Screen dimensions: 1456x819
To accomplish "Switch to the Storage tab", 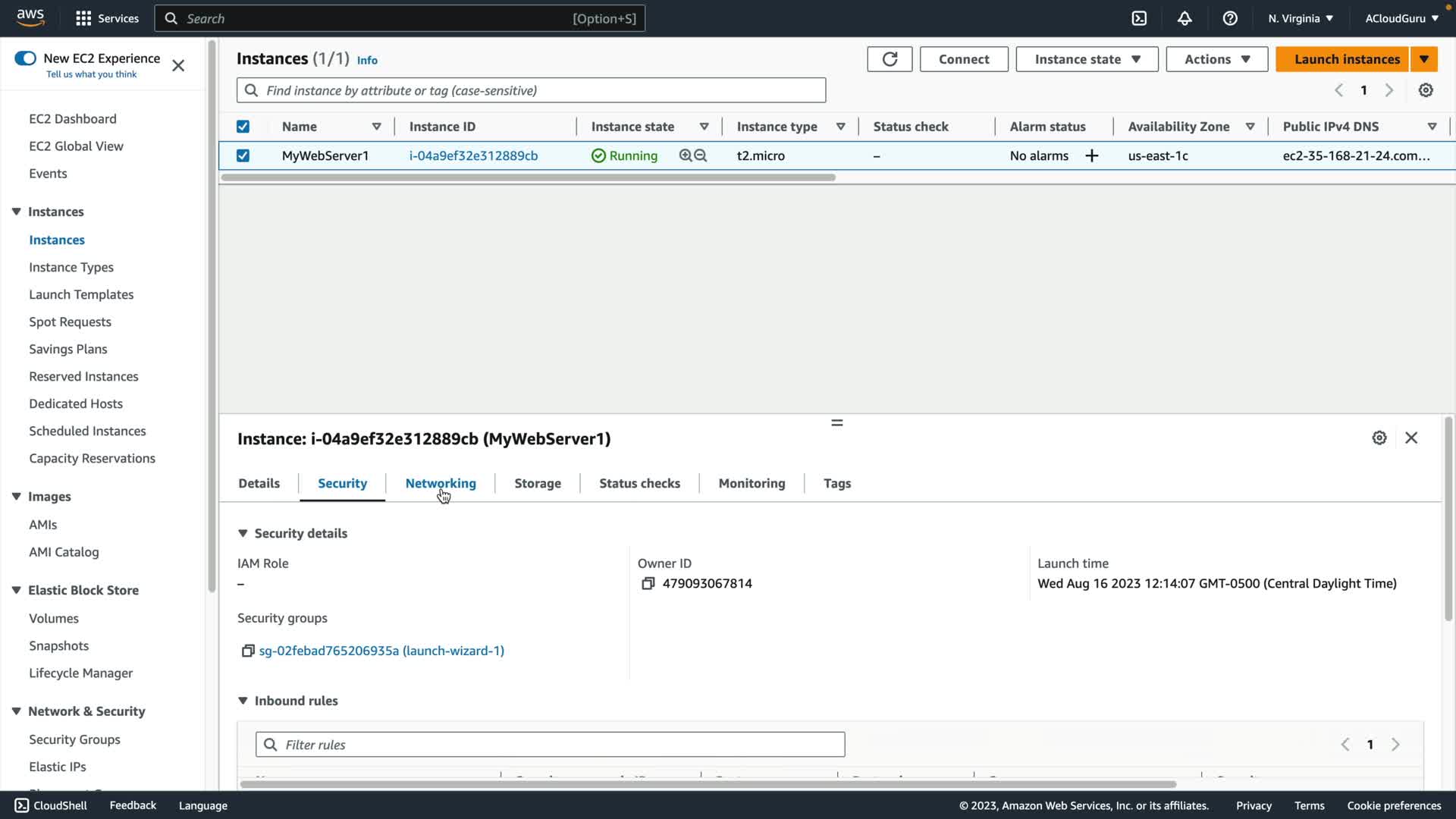I will coord(538,483).
